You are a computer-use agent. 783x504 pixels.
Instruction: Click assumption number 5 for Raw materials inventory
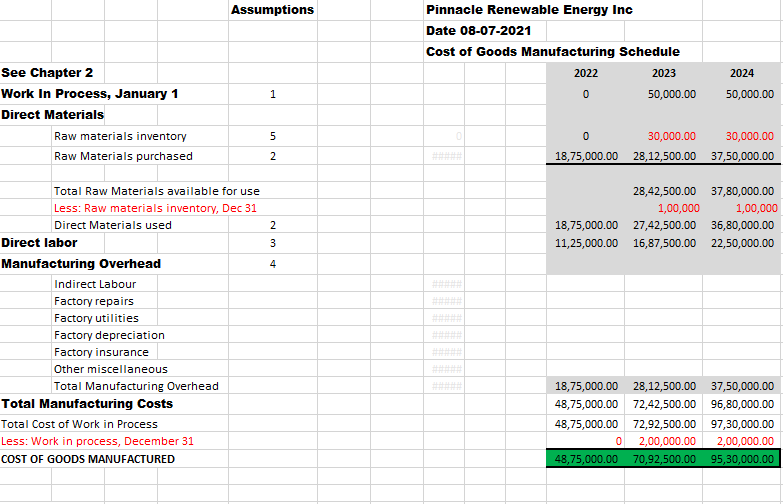pos(273,136)
